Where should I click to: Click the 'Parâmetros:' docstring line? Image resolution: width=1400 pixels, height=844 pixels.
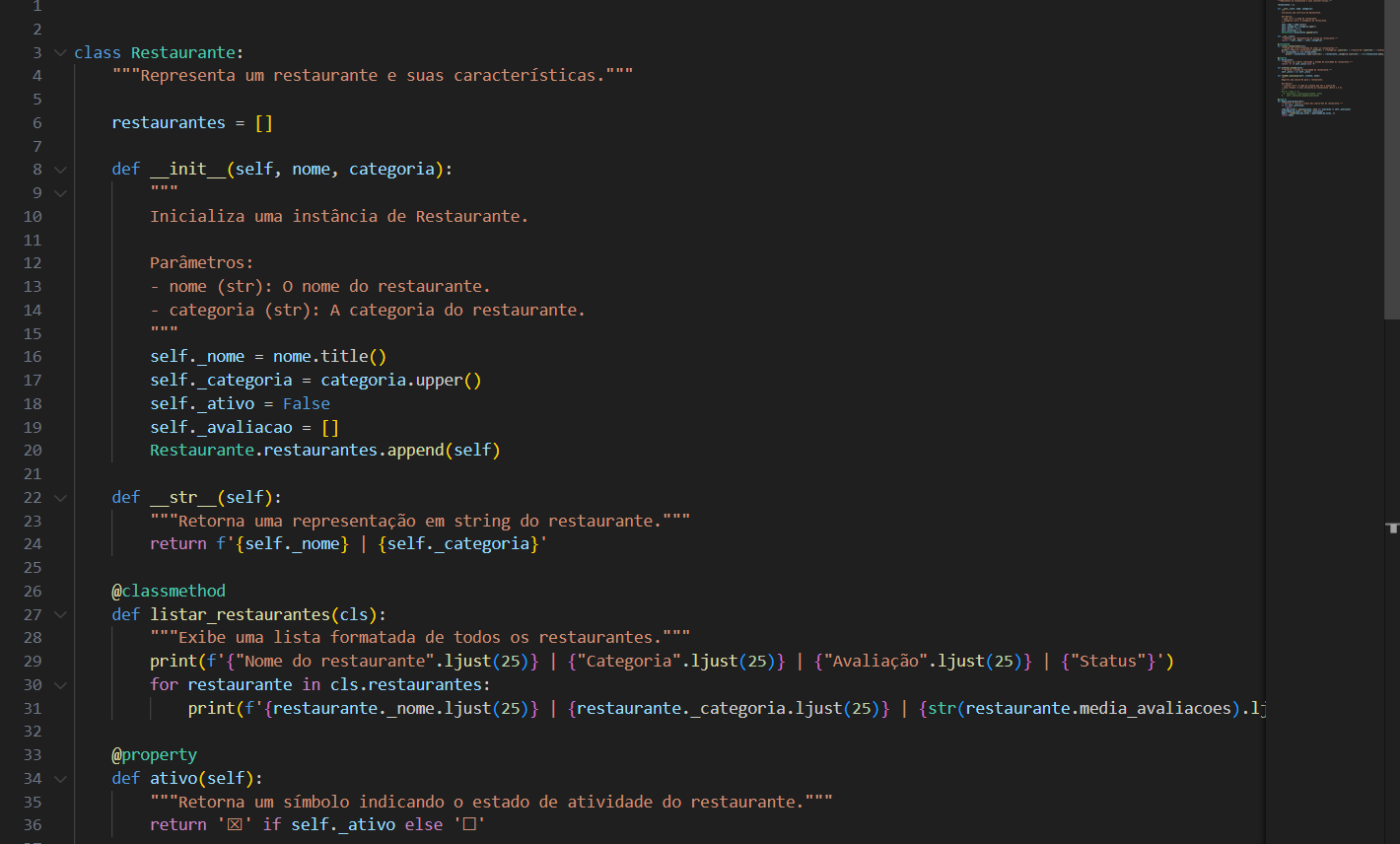201,263
